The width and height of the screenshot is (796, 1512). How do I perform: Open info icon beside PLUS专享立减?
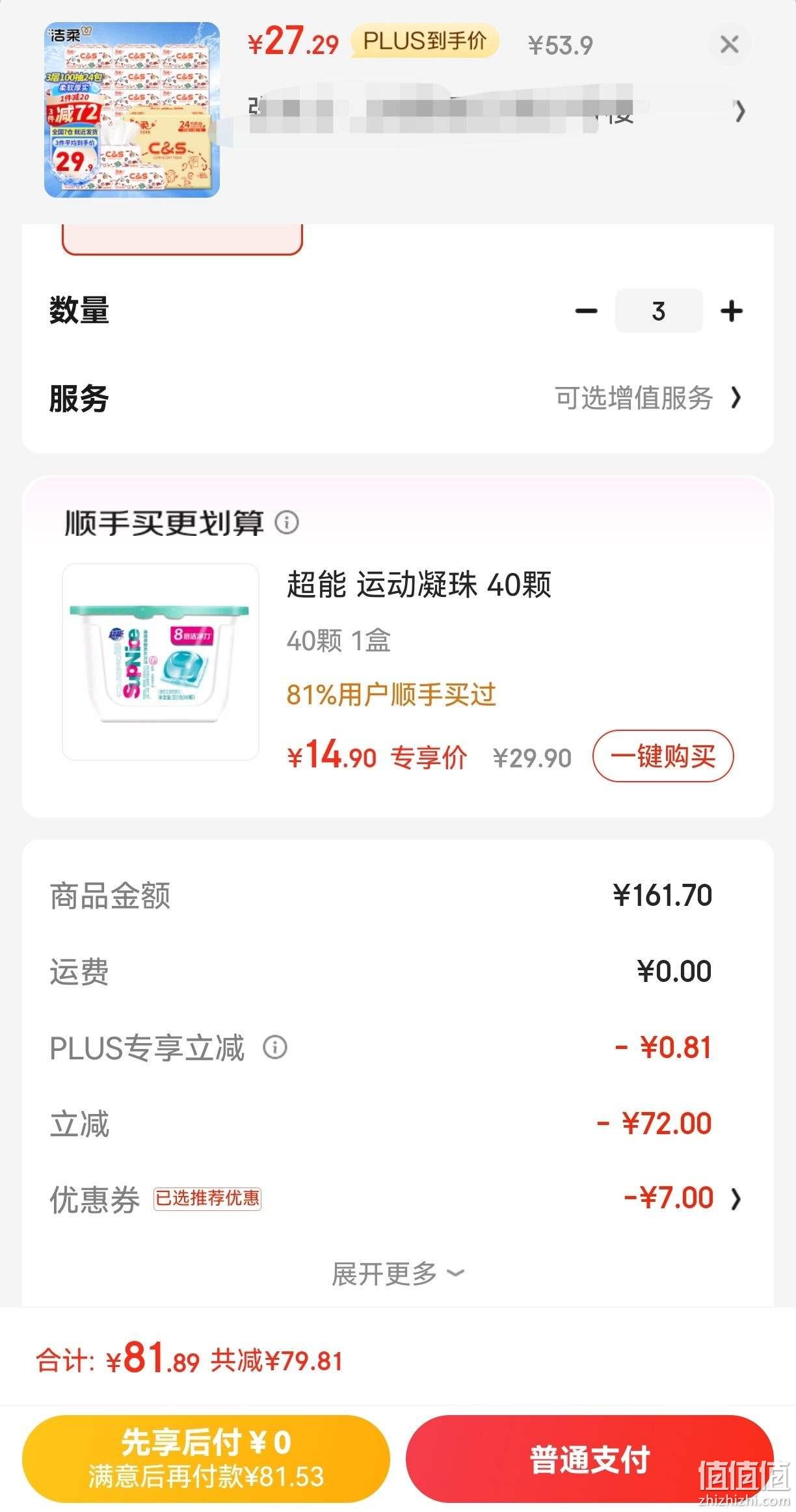pyautogui.click(x=275, y=1047)
